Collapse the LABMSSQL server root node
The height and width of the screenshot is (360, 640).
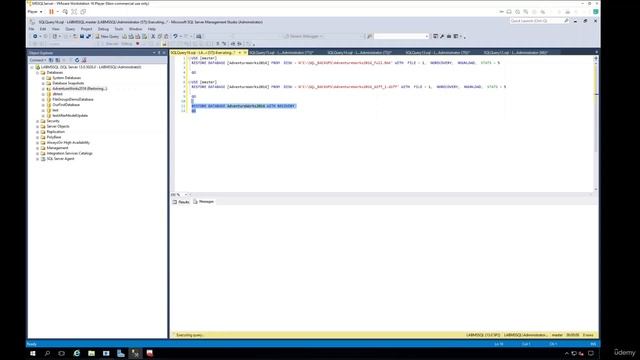[x=32, y=67]
